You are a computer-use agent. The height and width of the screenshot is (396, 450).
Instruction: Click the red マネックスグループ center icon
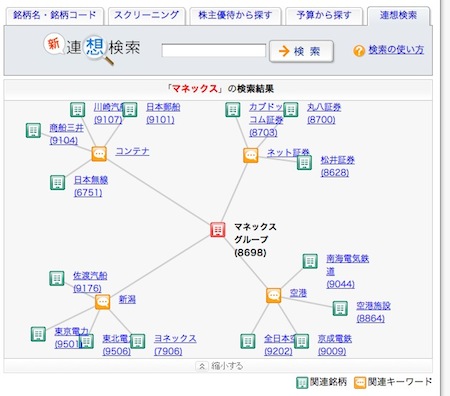[218, 230]
